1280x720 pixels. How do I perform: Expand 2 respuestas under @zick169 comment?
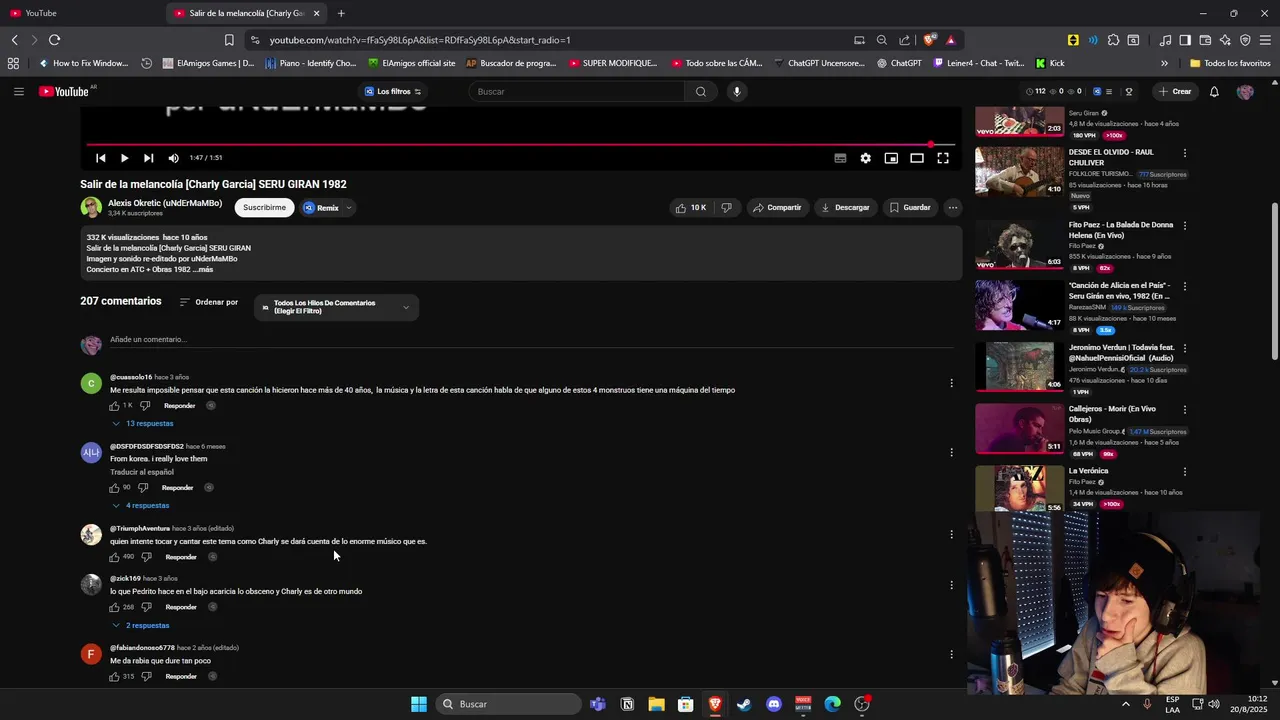(141, 626)
